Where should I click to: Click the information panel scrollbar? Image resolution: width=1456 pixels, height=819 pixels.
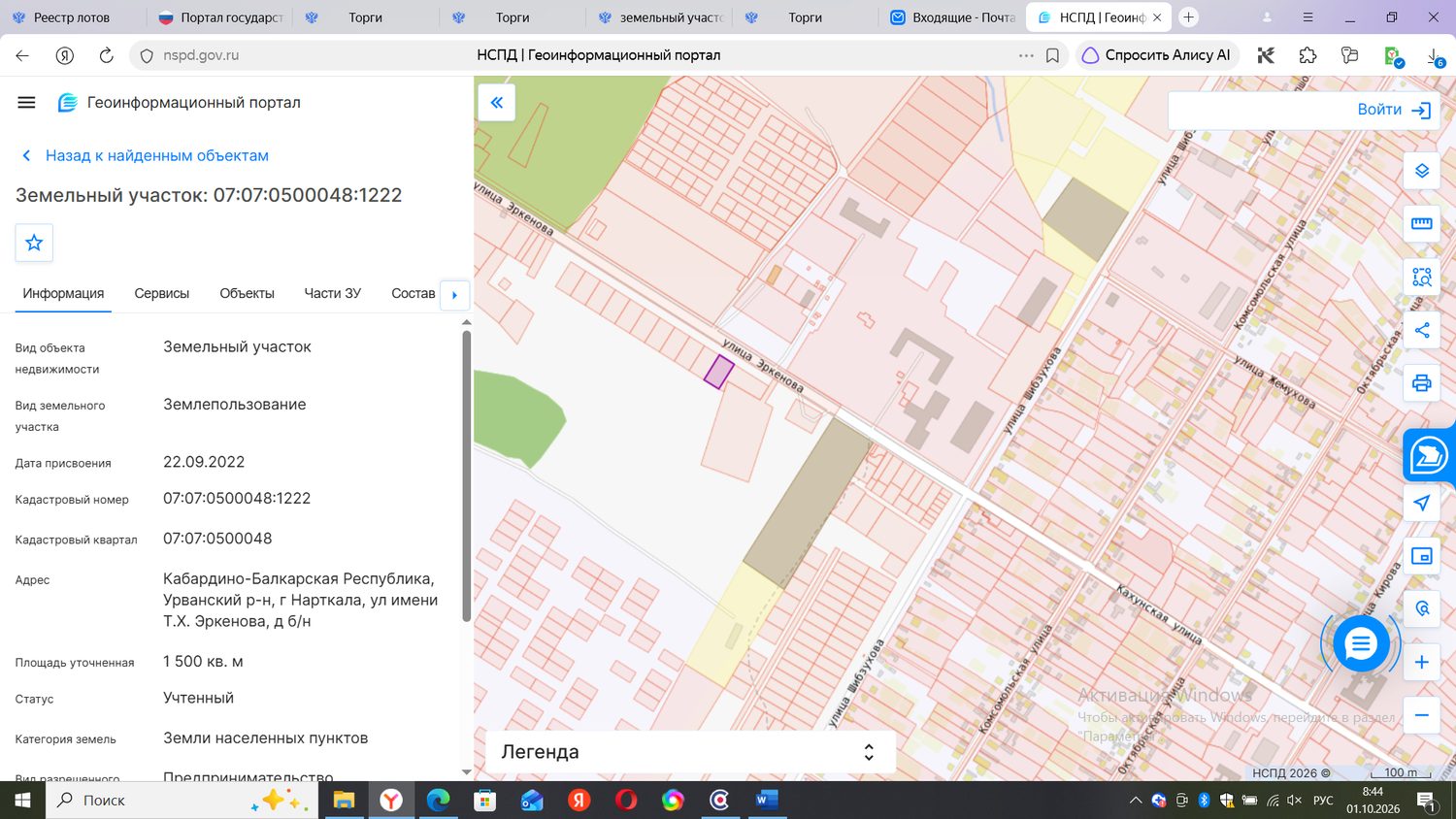[466, 475]
